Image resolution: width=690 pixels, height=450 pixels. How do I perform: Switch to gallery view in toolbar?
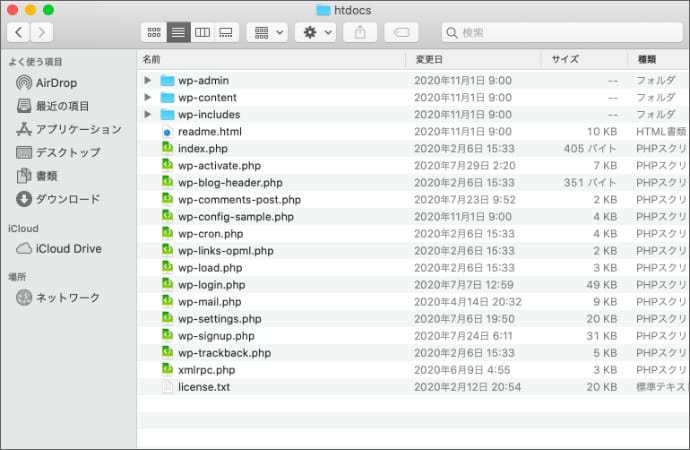[x=227, y=33]
